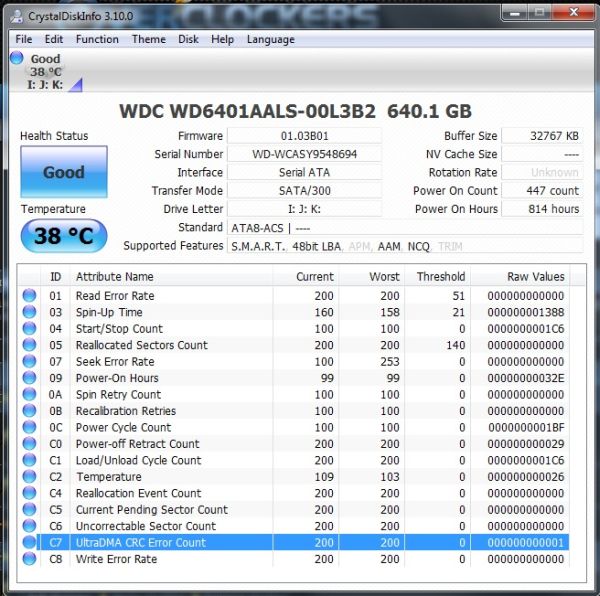Click status icon for Spin-Up Time

pos(29,312)
